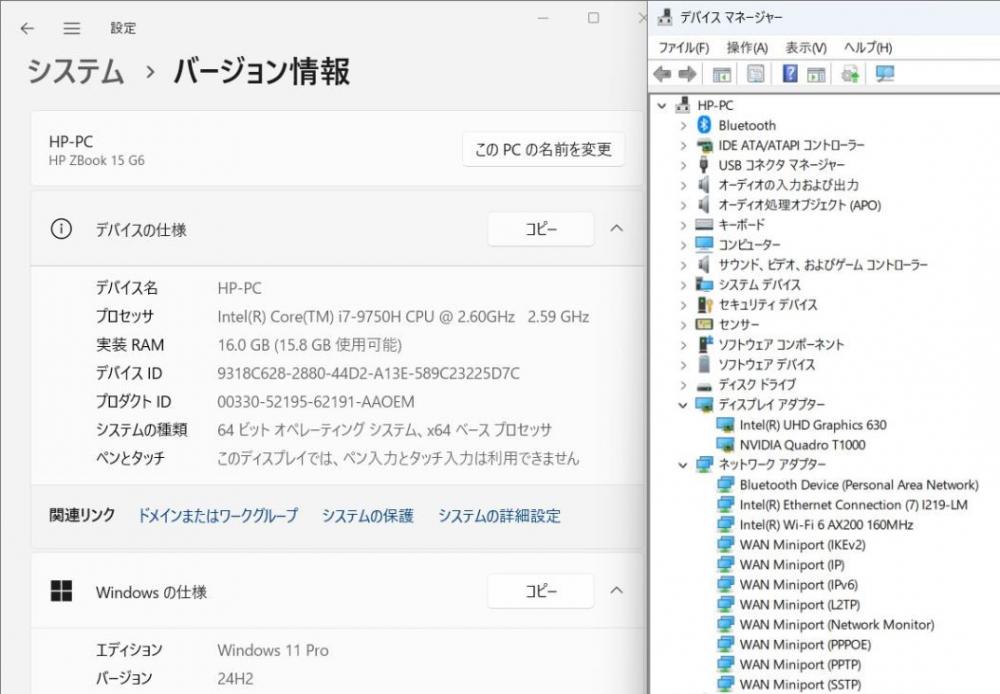Click the scan for hardware changes monitor icon

click(885, 74)
